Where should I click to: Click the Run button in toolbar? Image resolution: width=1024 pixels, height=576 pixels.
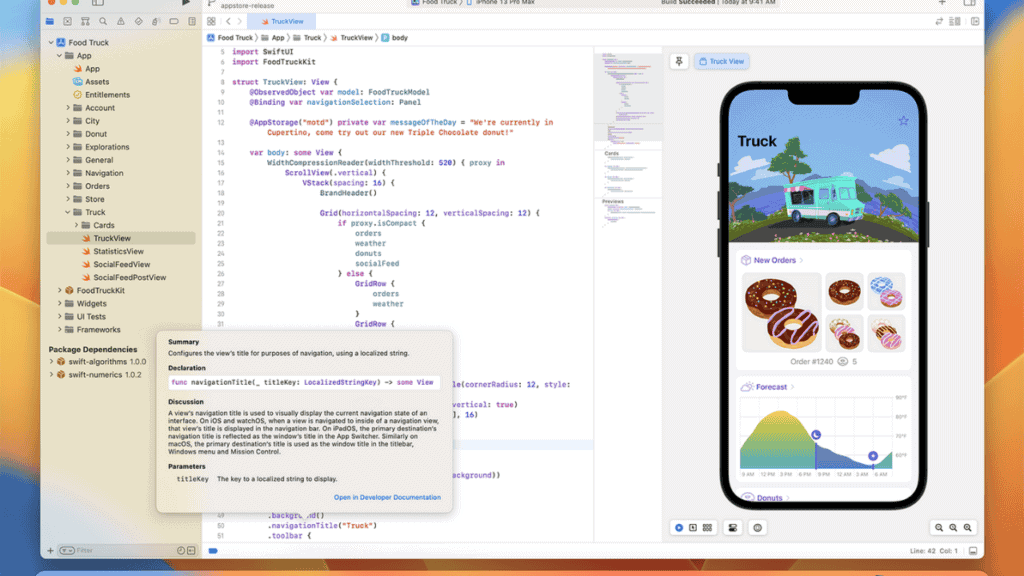(x=185, y=3)
